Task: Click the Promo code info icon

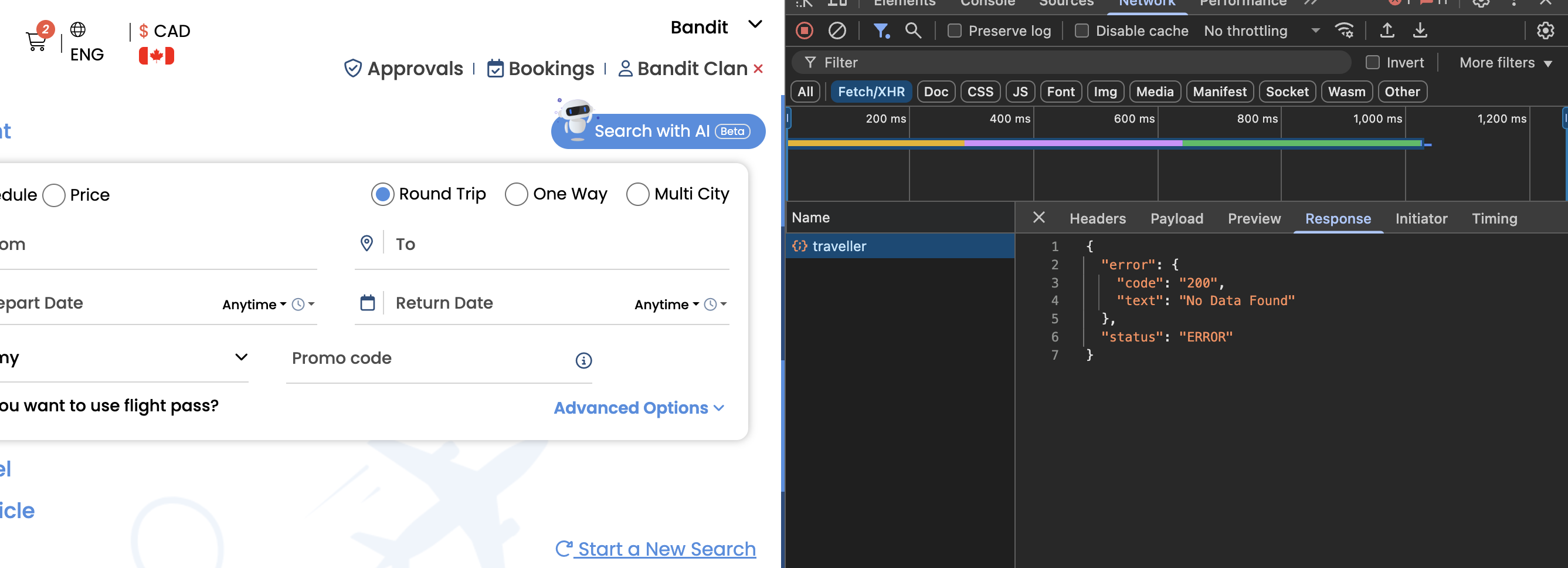Action: click(x=583, y=360)
